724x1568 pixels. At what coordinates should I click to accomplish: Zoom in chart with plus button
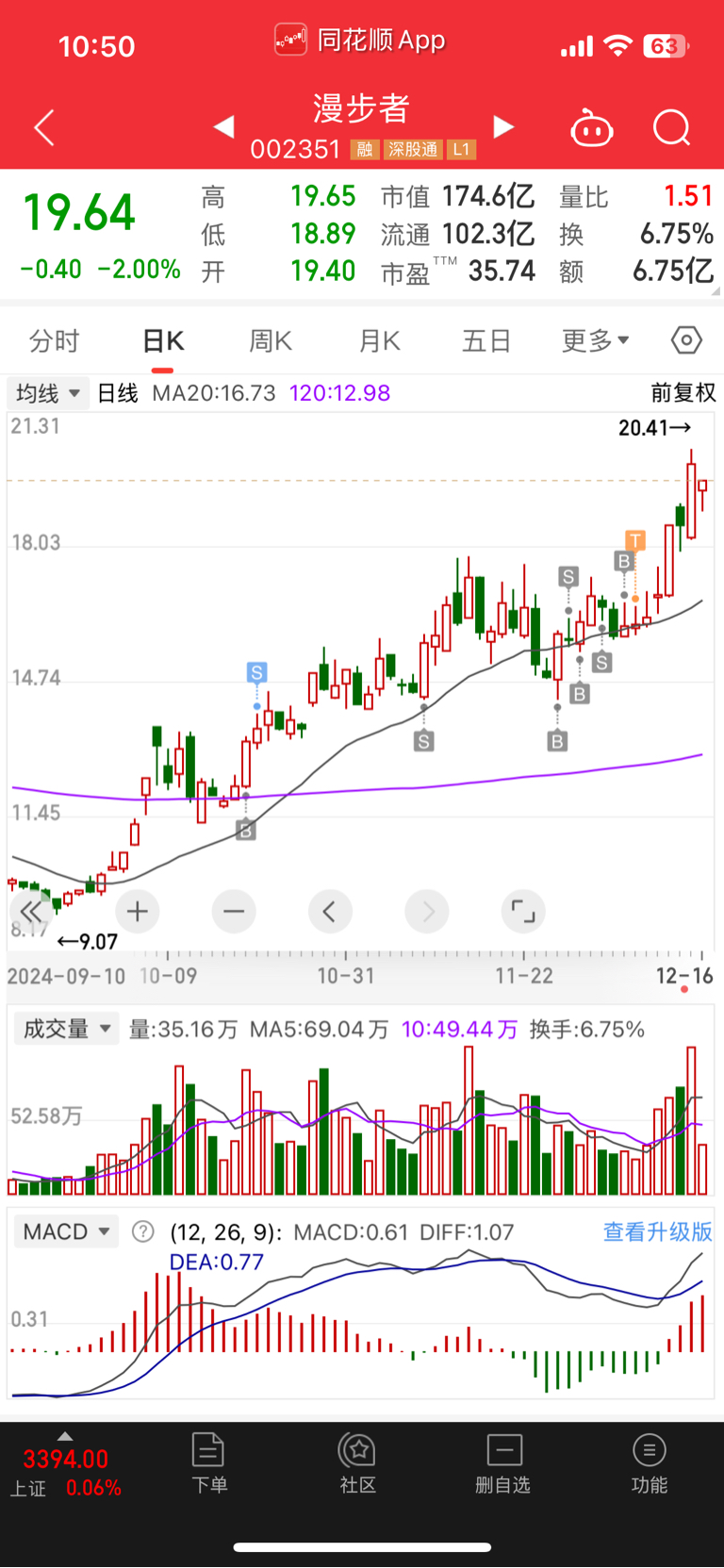click(138, 912)
